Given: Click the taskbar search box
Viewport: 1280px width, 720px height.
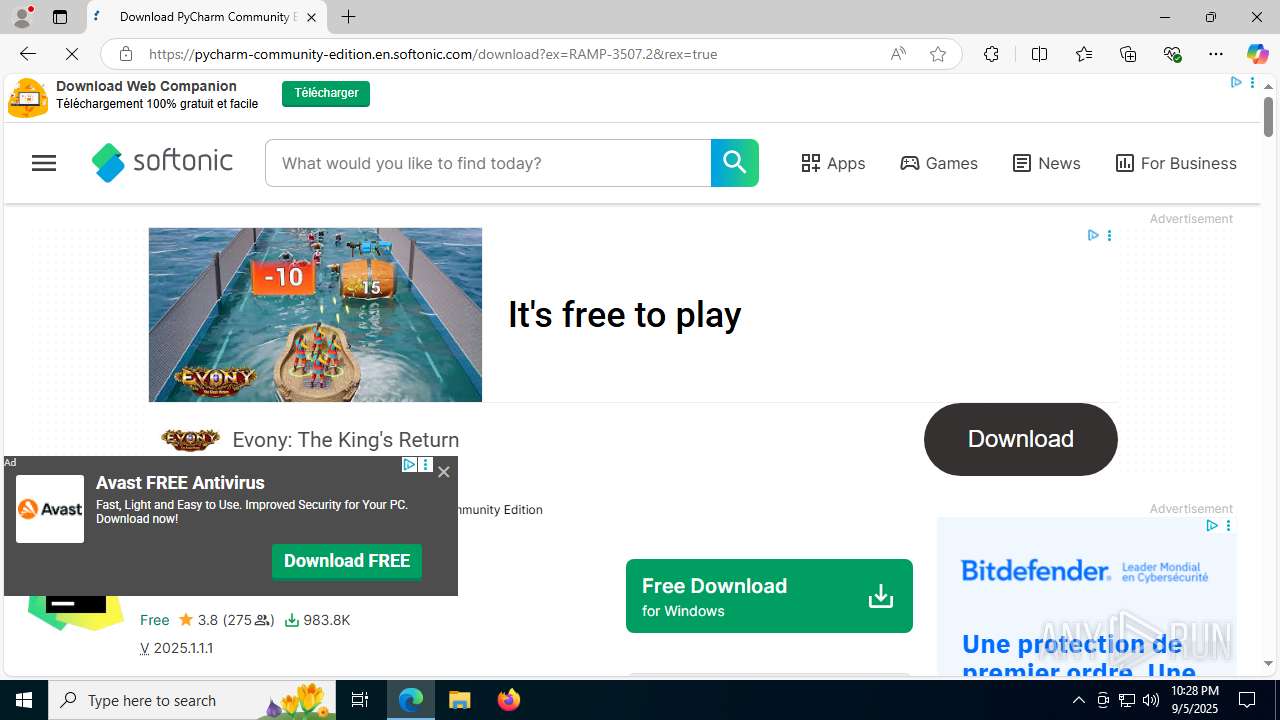Looking at the screenshot, I should (192, 700).
